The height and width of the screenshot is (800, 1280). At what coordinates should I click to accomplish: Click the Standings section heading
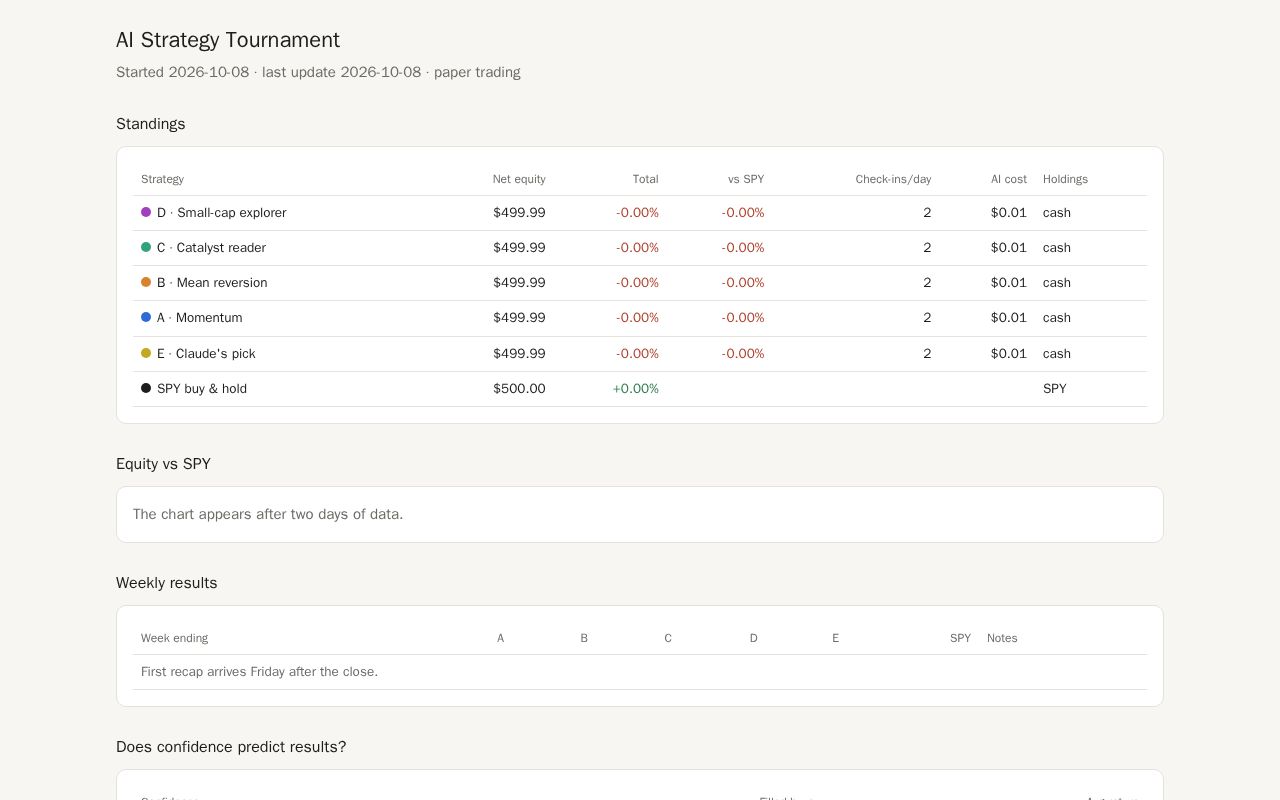(151, 124)
